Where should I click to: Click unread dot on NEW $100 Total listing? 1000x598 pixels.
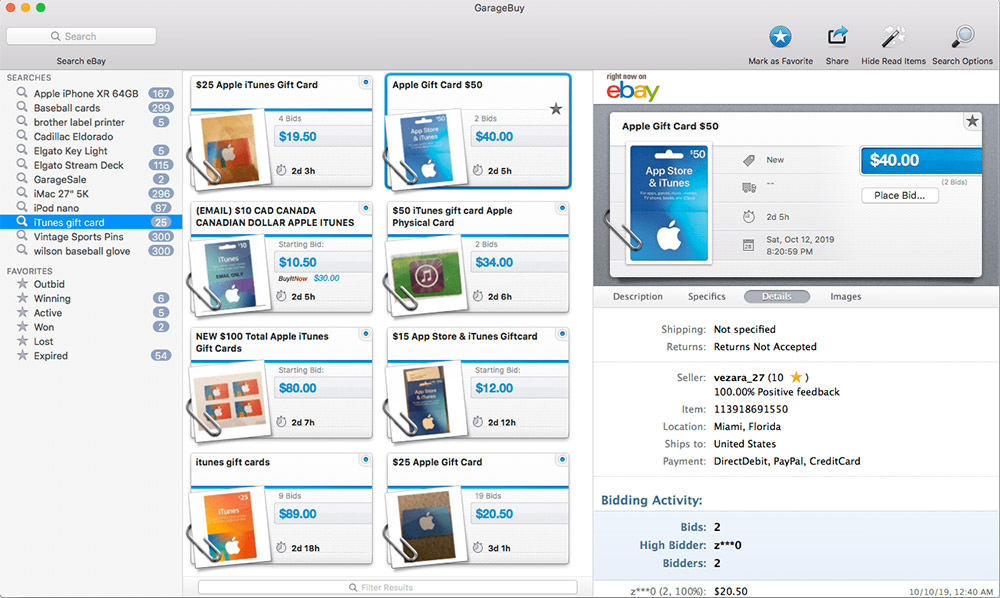pyautogui.click(x=365, y=333)
